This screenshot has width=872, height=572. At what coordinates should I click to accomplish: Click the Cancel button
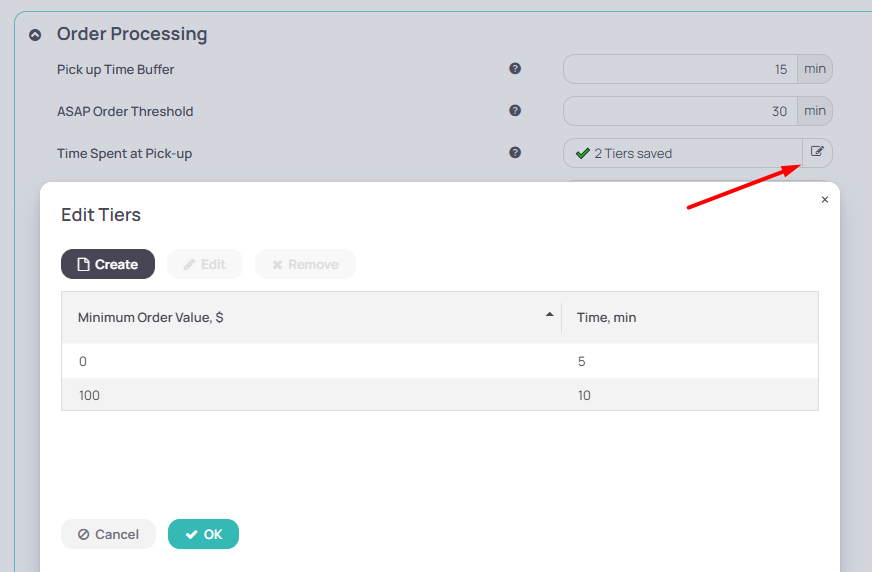[108, 534]
